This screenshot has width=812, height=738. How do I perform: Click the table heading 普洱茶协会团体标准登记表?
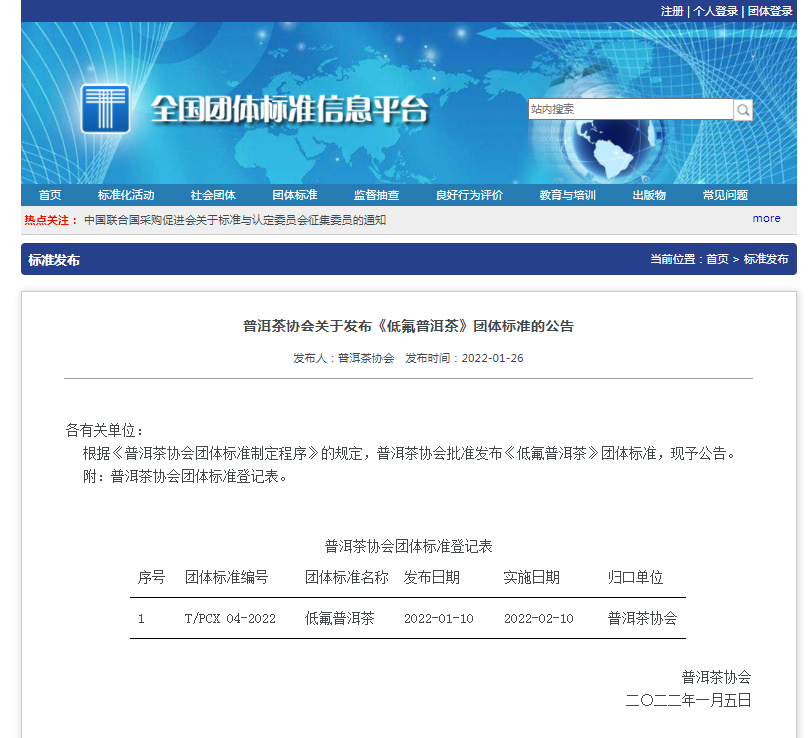[x=409, y=546]
